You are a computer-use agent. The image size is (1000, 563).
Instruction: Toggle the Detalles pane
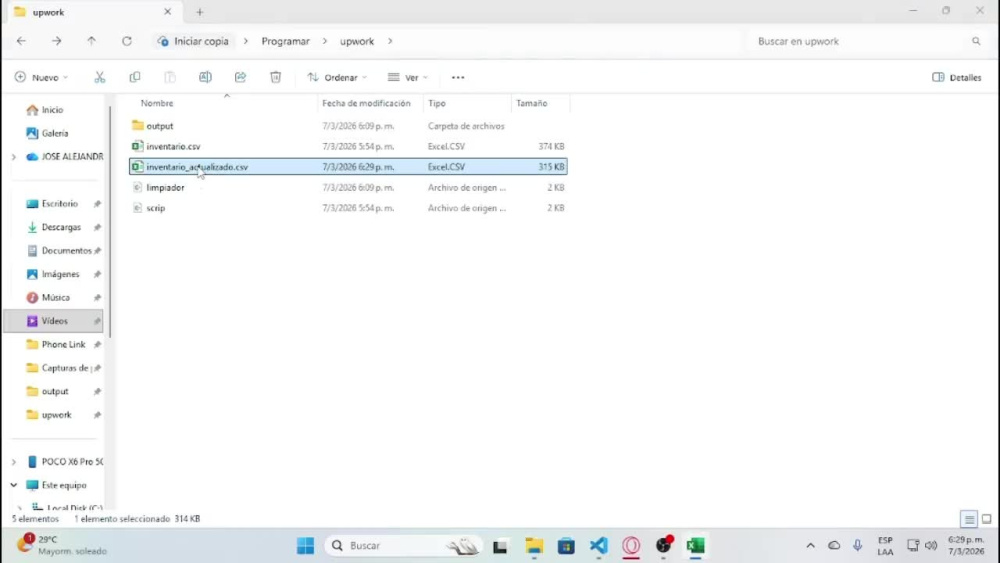(957, 77)
